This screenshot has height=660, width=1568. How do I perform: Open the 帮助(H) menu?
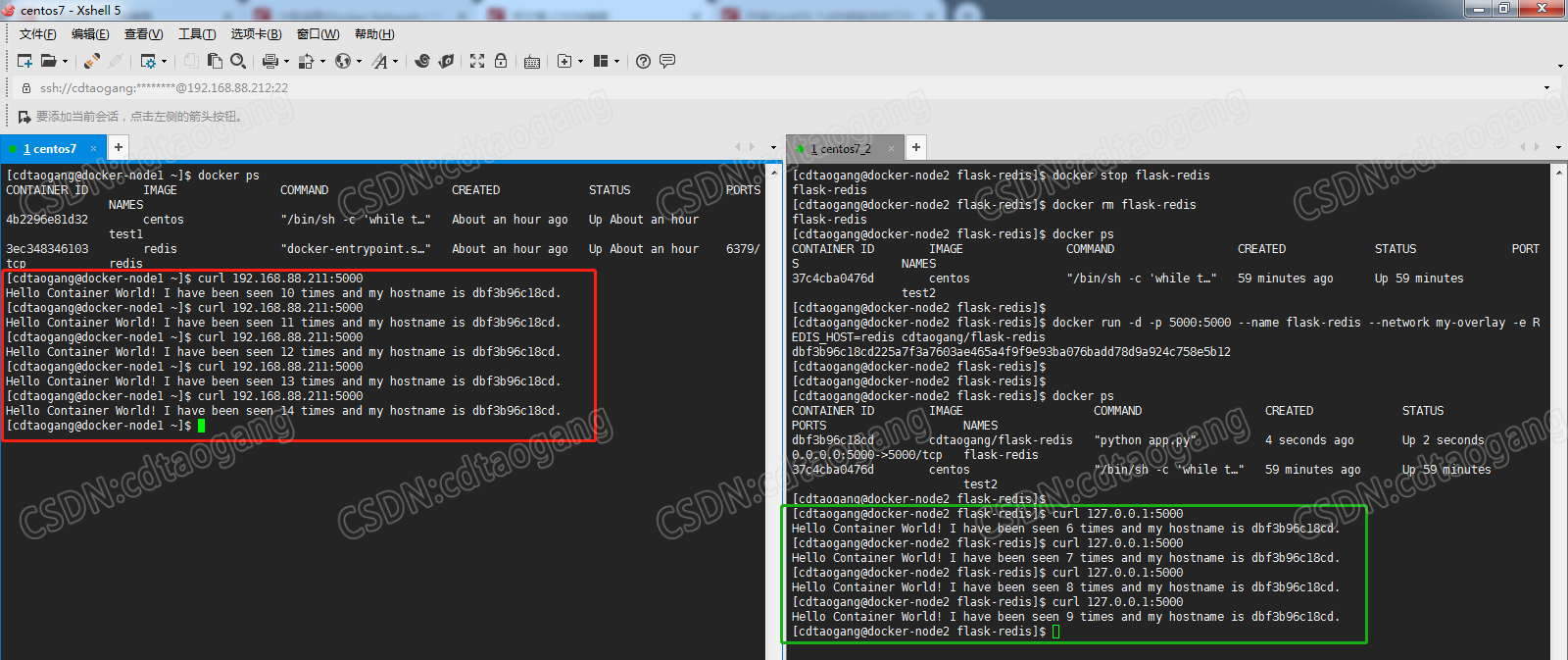[374, 34]
